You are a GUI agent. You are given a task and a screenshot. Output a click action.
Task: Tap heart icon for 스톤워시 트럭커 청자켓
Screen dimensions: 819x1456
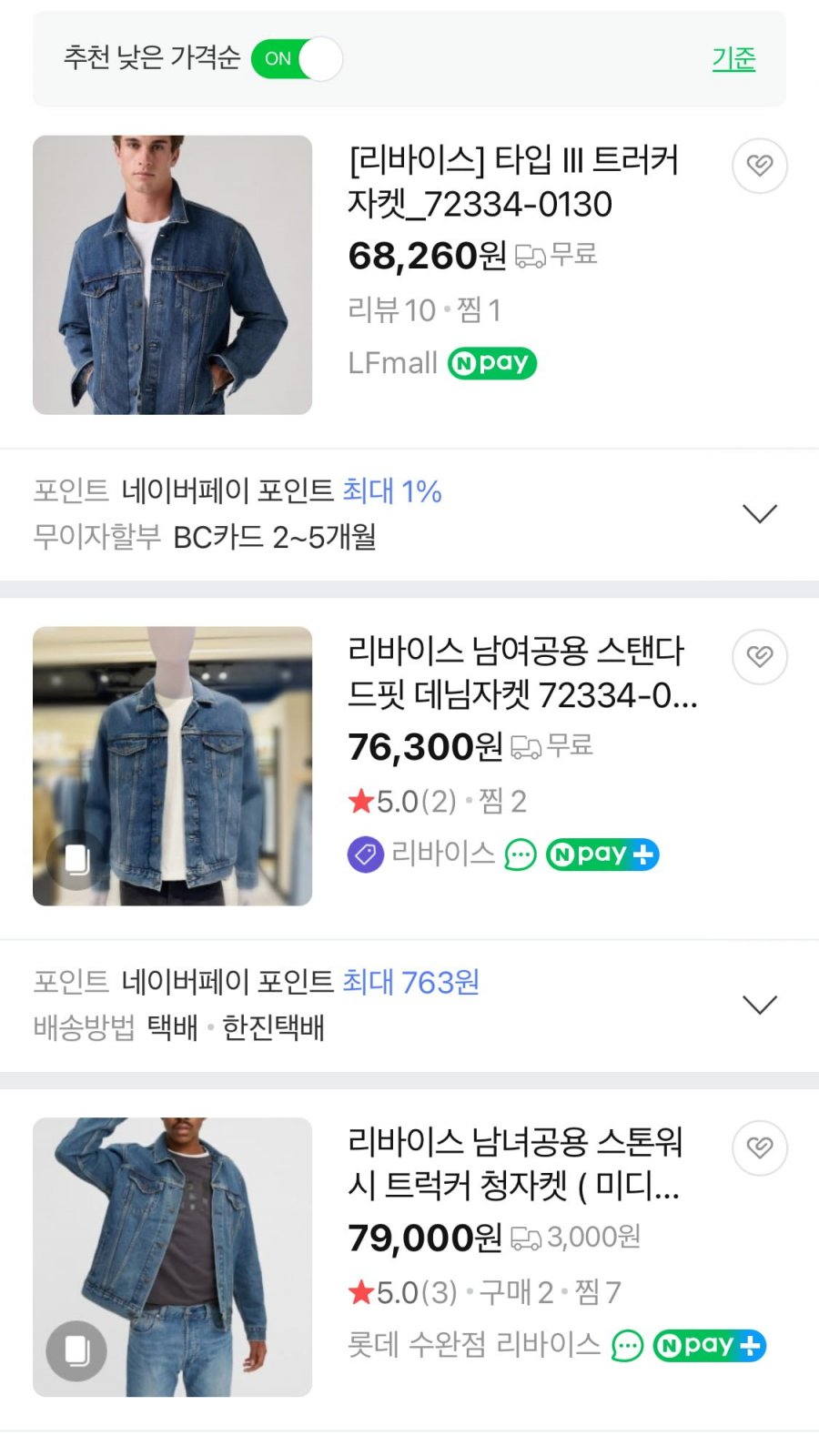click(760, 1148)
